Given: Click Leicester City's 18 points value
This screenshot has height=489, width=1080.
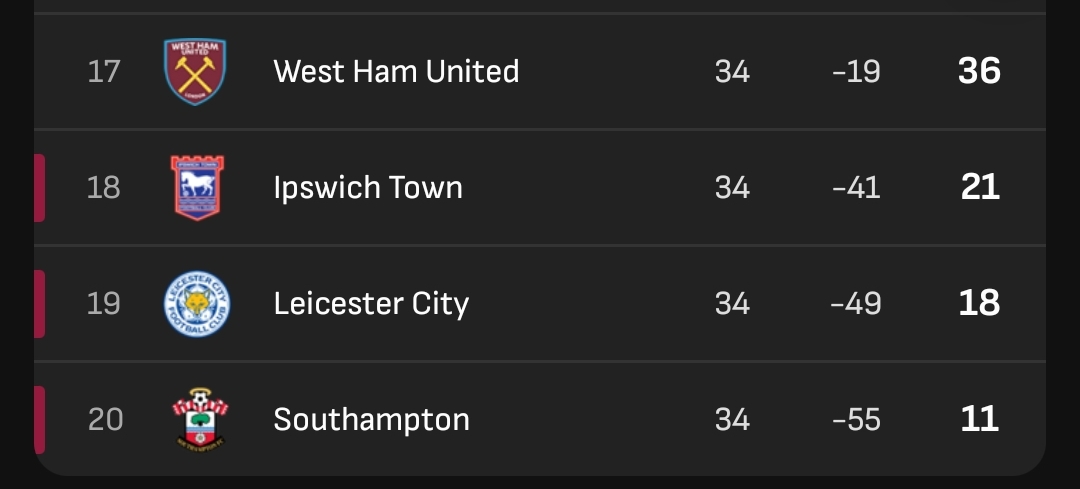Looking at the screenshot, I should [x=979, y=302].
